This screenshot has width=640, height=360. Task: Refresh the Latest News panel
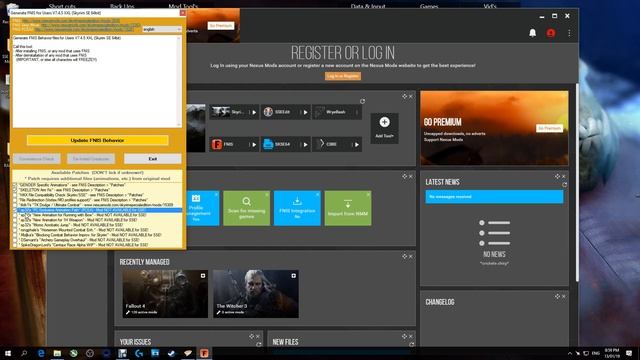coord(564,185)
